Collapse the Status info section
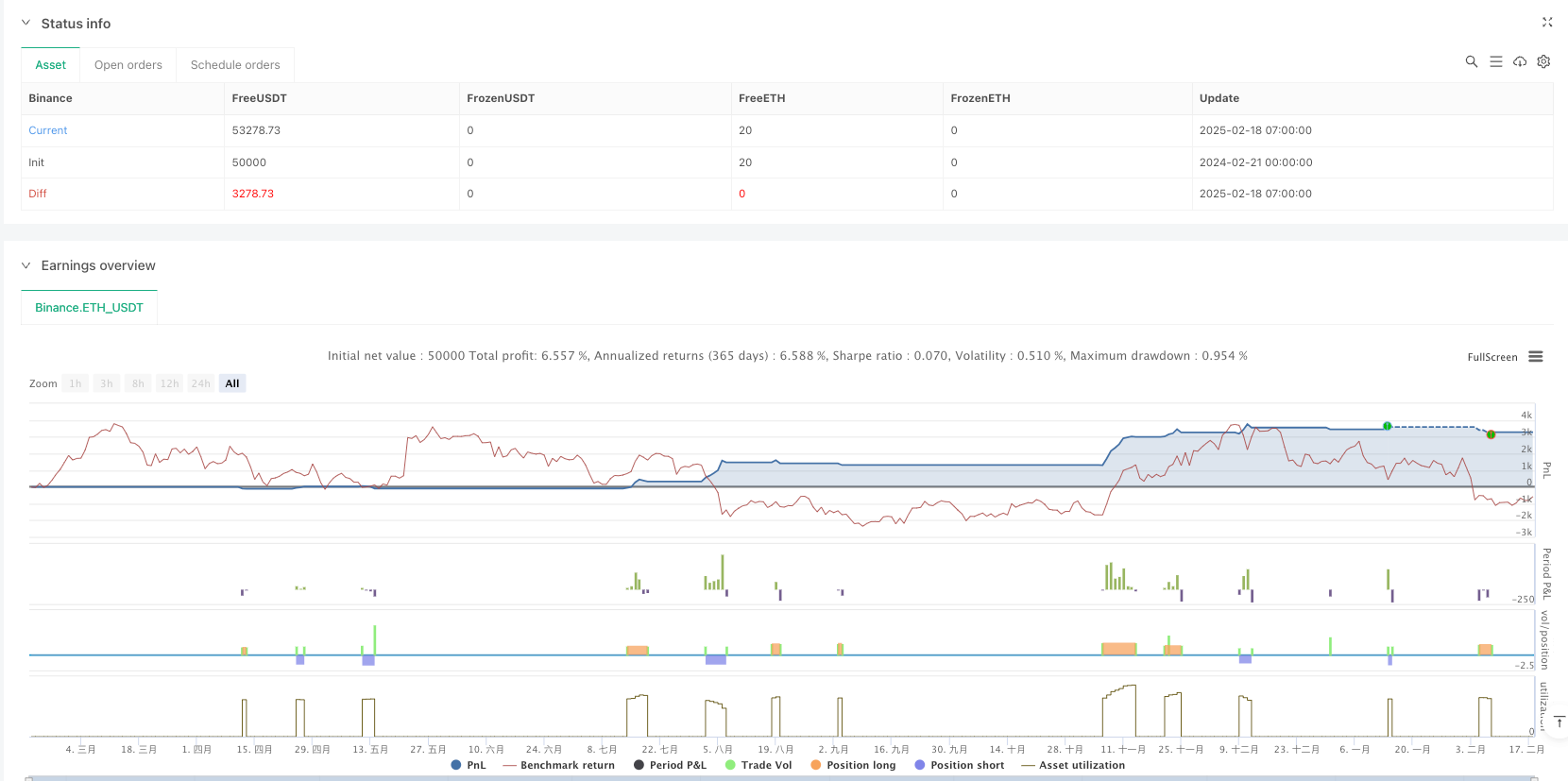Image resolution: width=1568 pixels, height=781 pixels. coord(26,23)
